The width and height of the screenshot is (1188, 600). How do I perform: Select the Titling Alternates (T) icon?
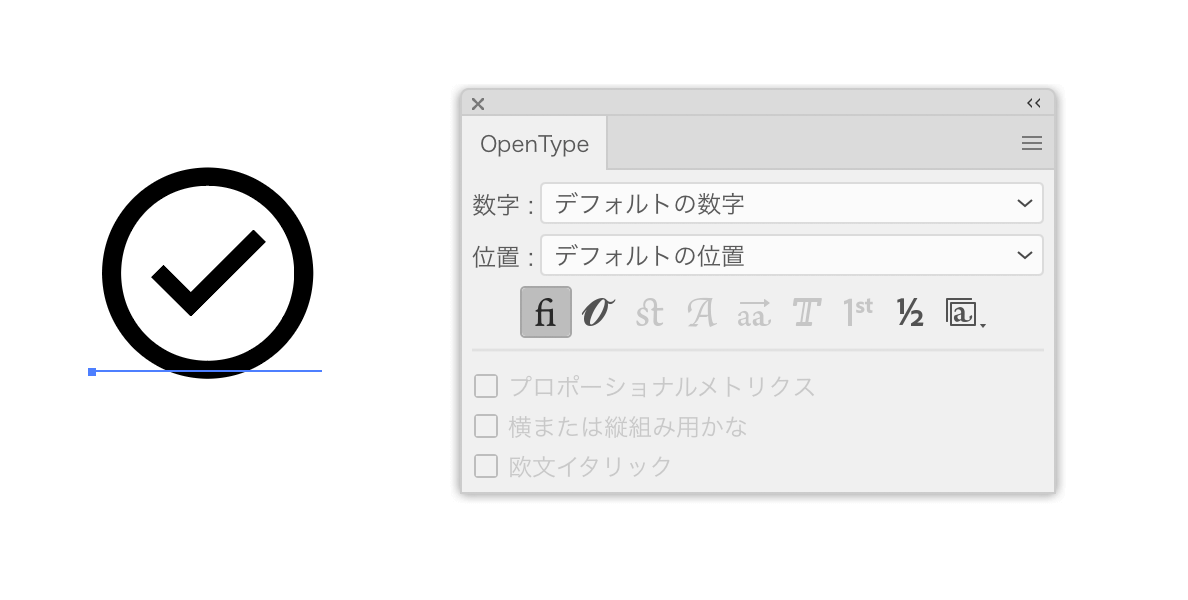click(x=806, y=312)
